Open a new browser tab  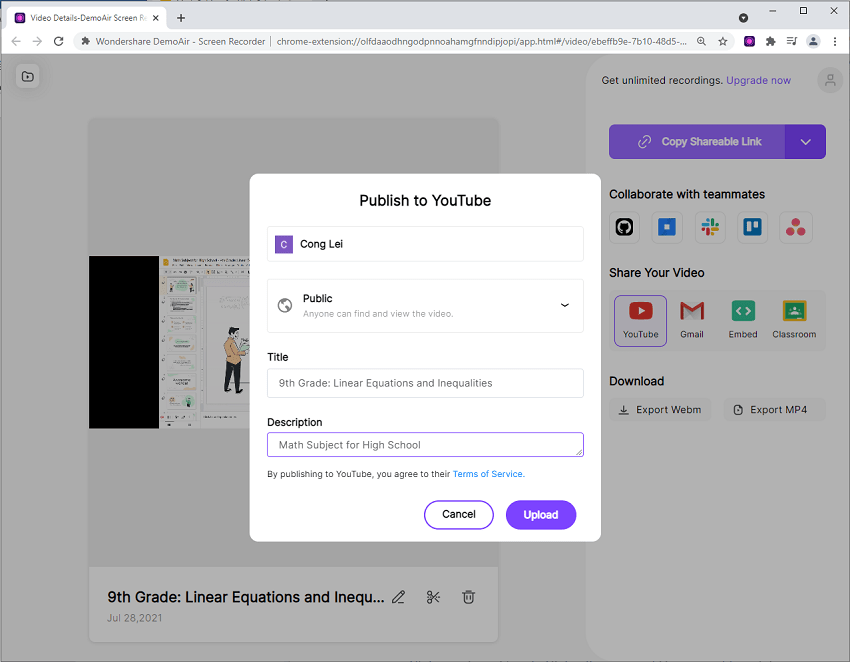181,18
